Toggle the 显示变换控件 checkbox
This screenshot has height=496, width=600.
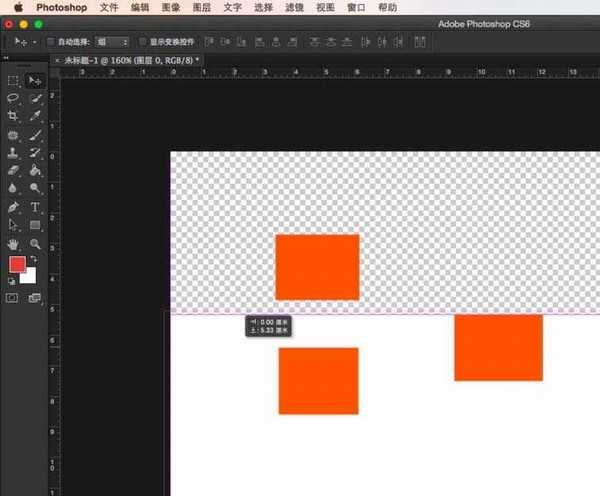pos(142,42)
